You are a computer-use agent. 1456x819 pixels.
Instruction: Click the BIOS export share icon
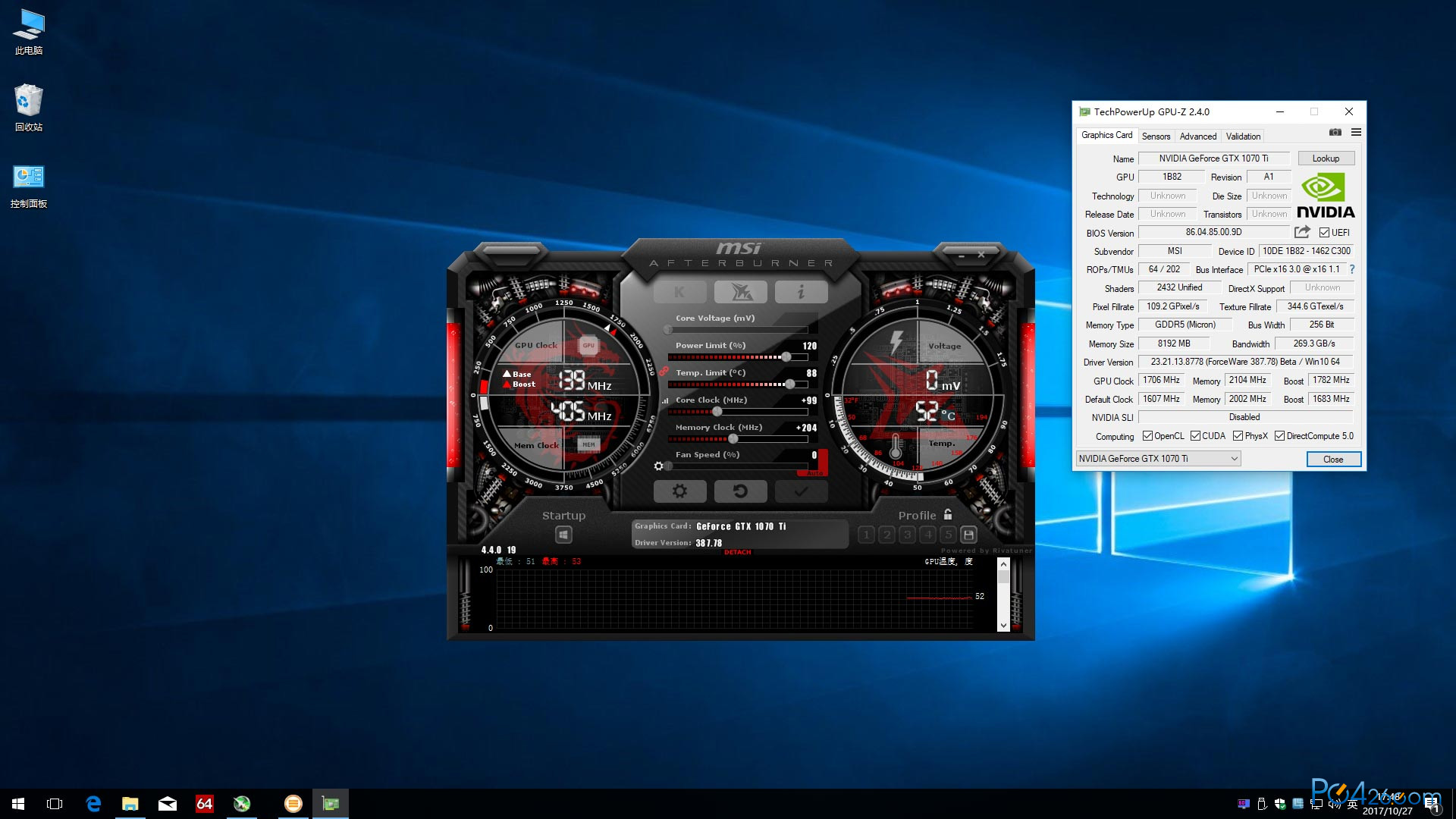pyautogui.click(x=1302, y=232)
